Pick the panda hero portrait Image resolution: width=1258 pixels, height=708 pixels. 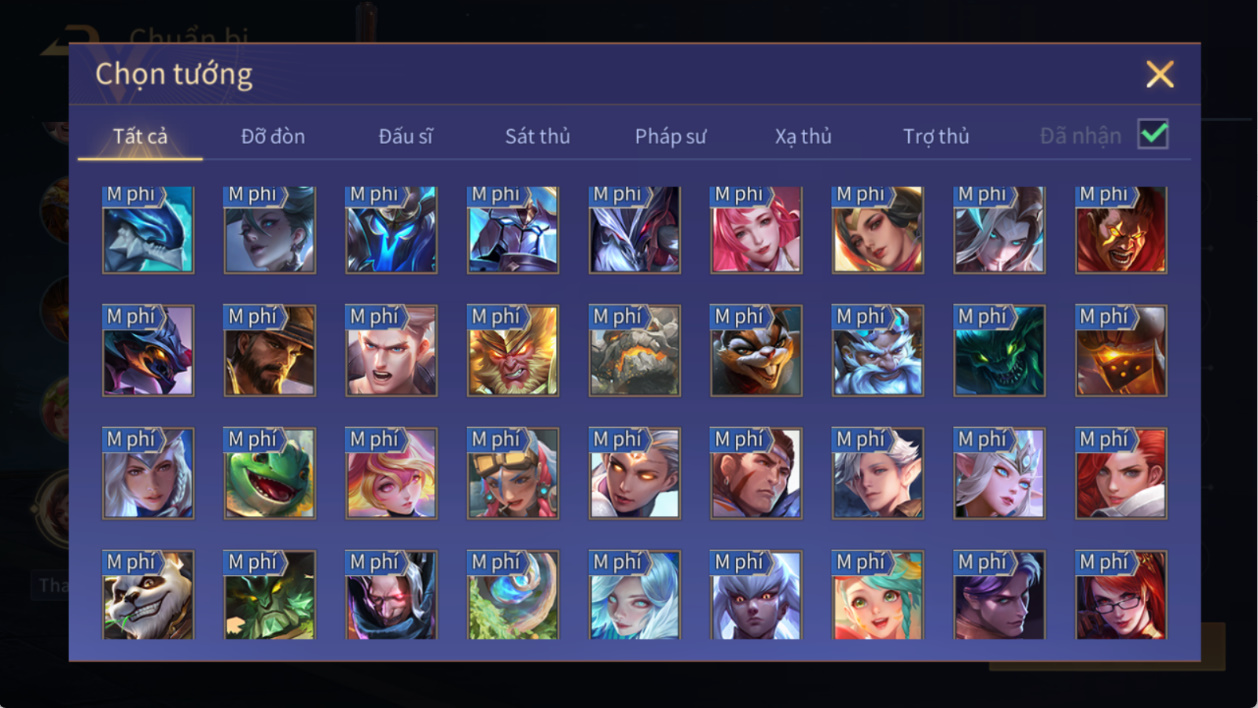(148, 595)
